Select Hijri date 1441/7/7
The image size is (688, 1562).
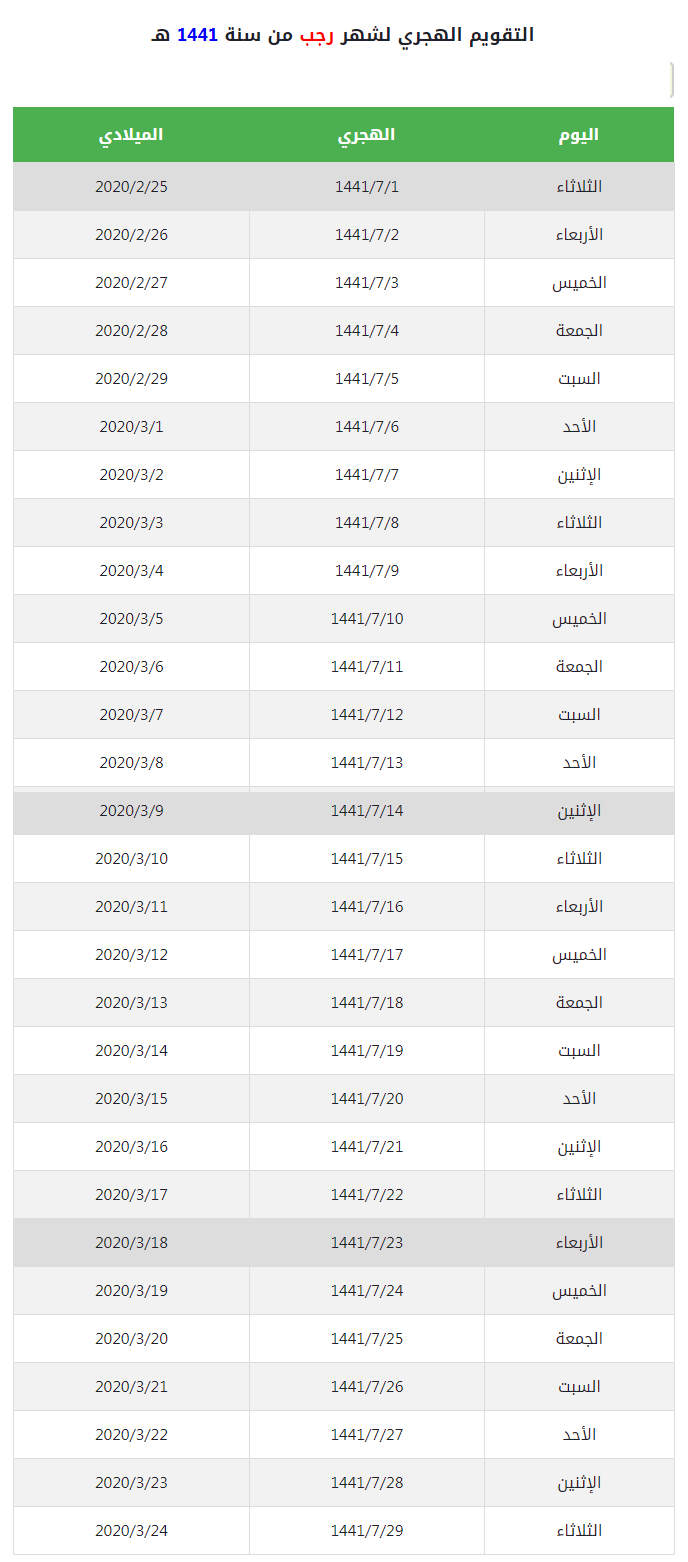coord(367,475)
